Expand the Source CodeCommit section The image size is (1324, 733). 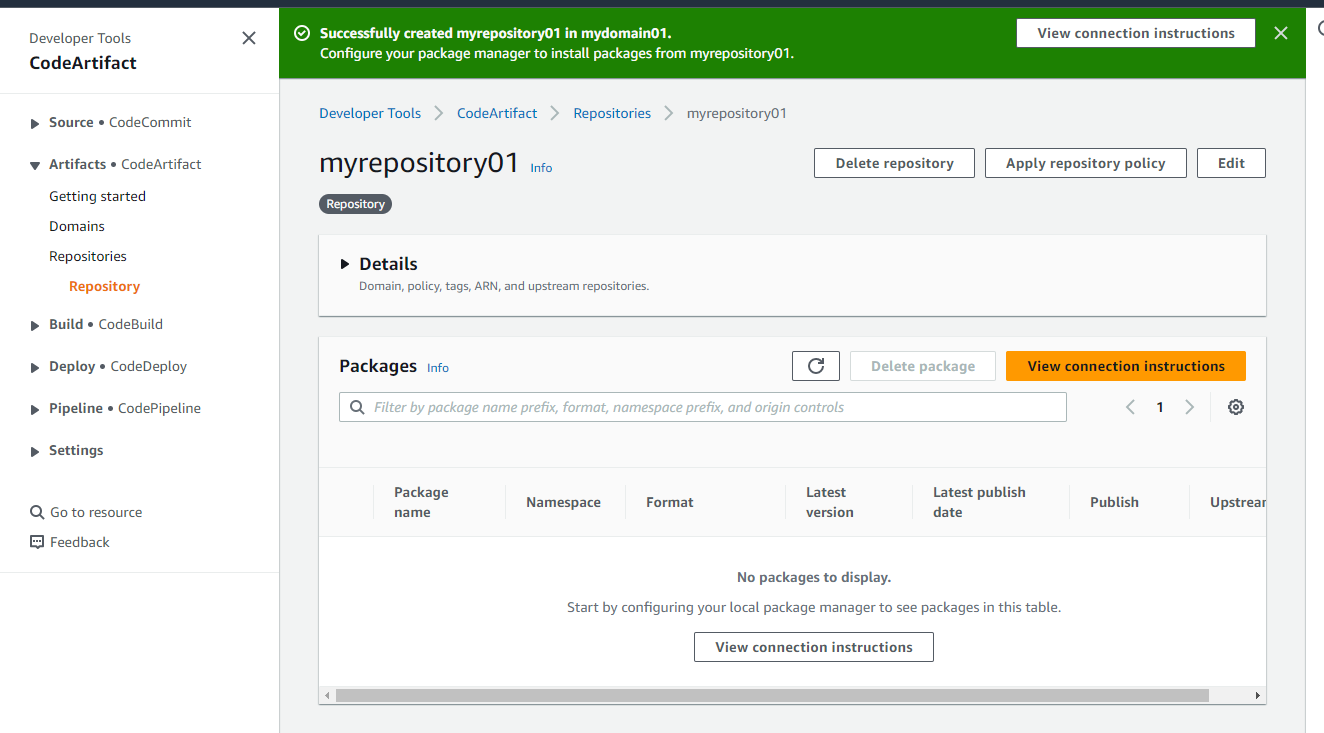pos(37,123)
